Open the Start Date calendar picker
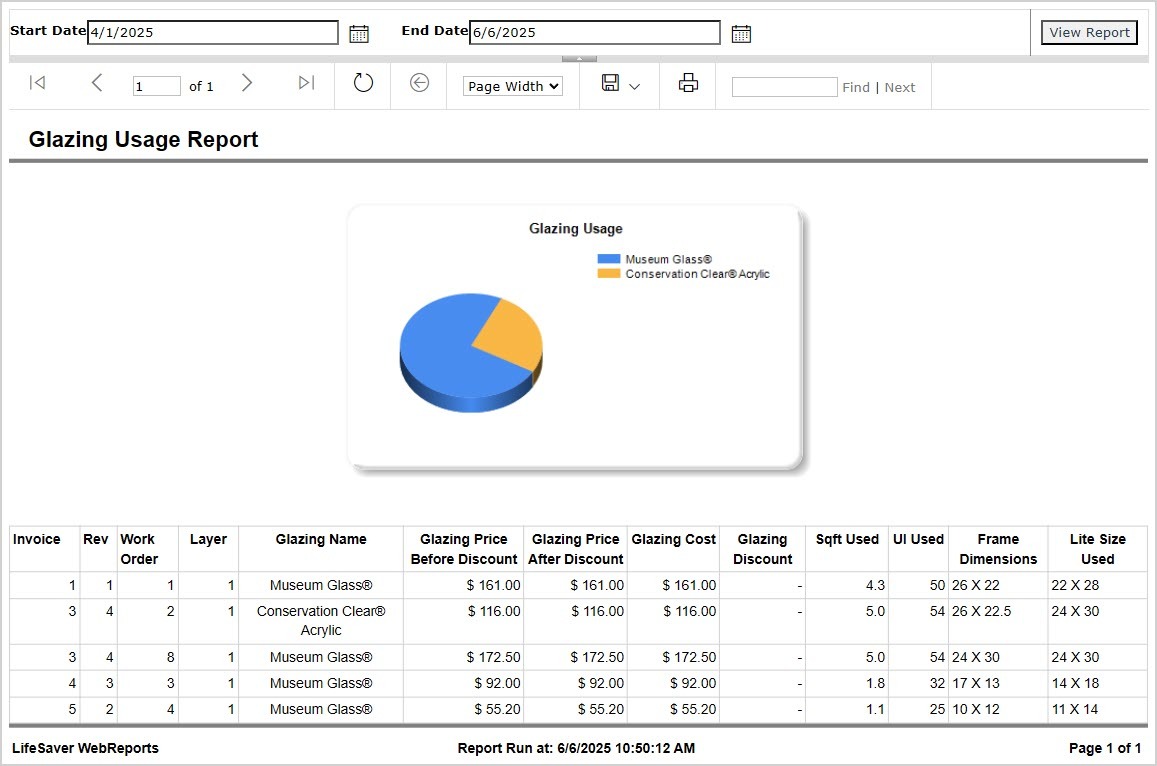This screenshot has height=766, width=1157. 359,32
